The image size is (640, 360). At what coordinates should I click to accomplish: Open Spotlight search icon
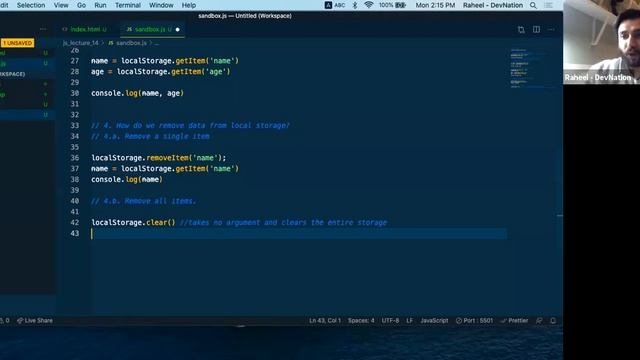pos(533,5)
